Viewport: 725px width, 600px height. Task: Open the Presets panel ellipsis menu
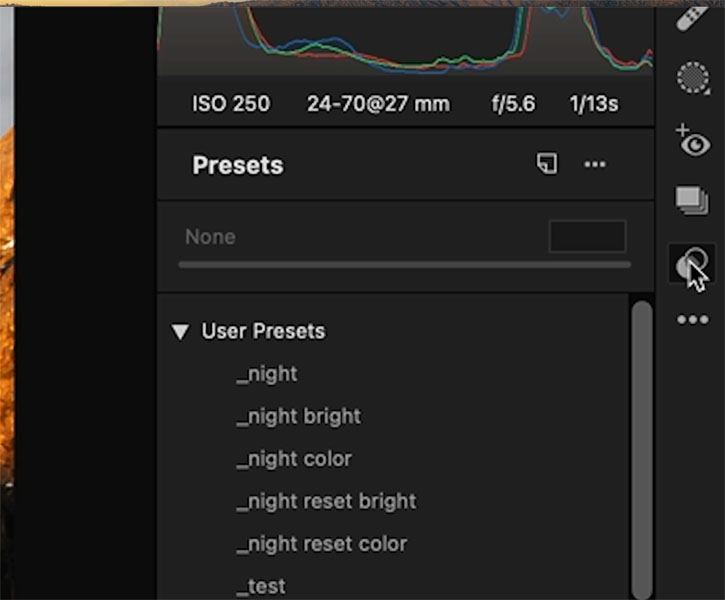[x=595, y=164]
